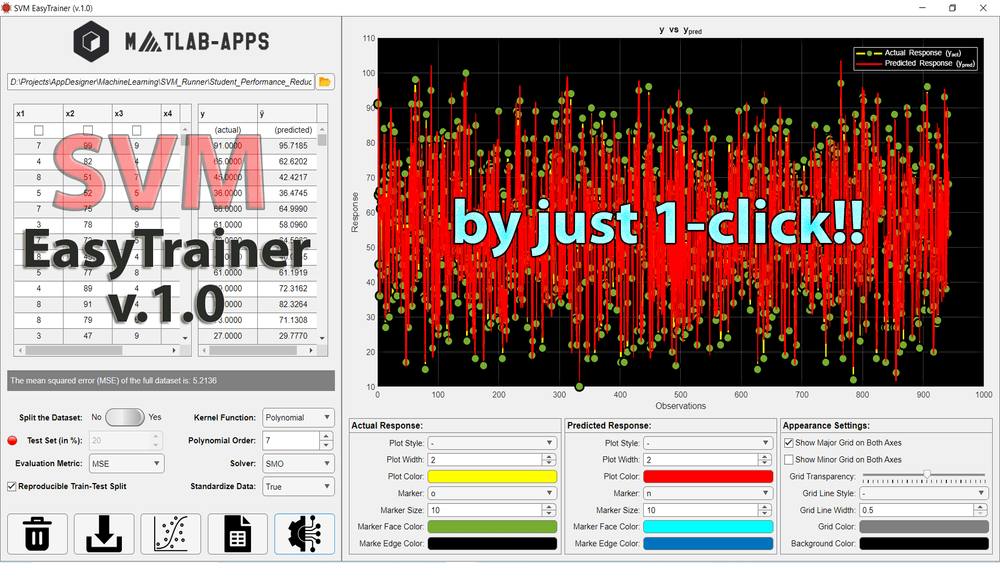Viewport: 1000px width, 563px height.
Task: Open the Standardize Data dropdown
Action: pos(298,486)
